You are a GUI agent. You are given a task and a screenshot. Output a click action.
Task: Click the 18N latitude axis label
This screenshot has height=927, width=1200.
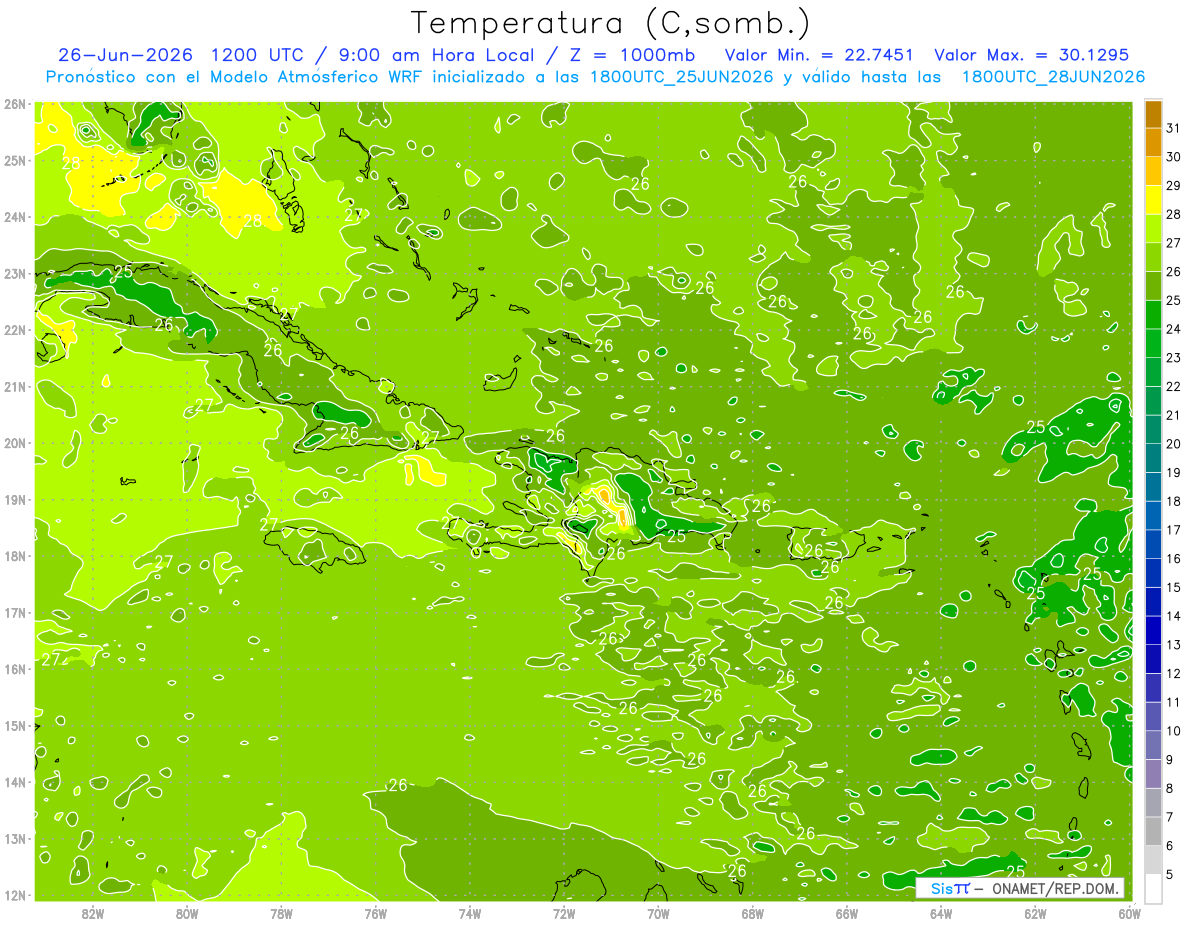coord(15,556)
